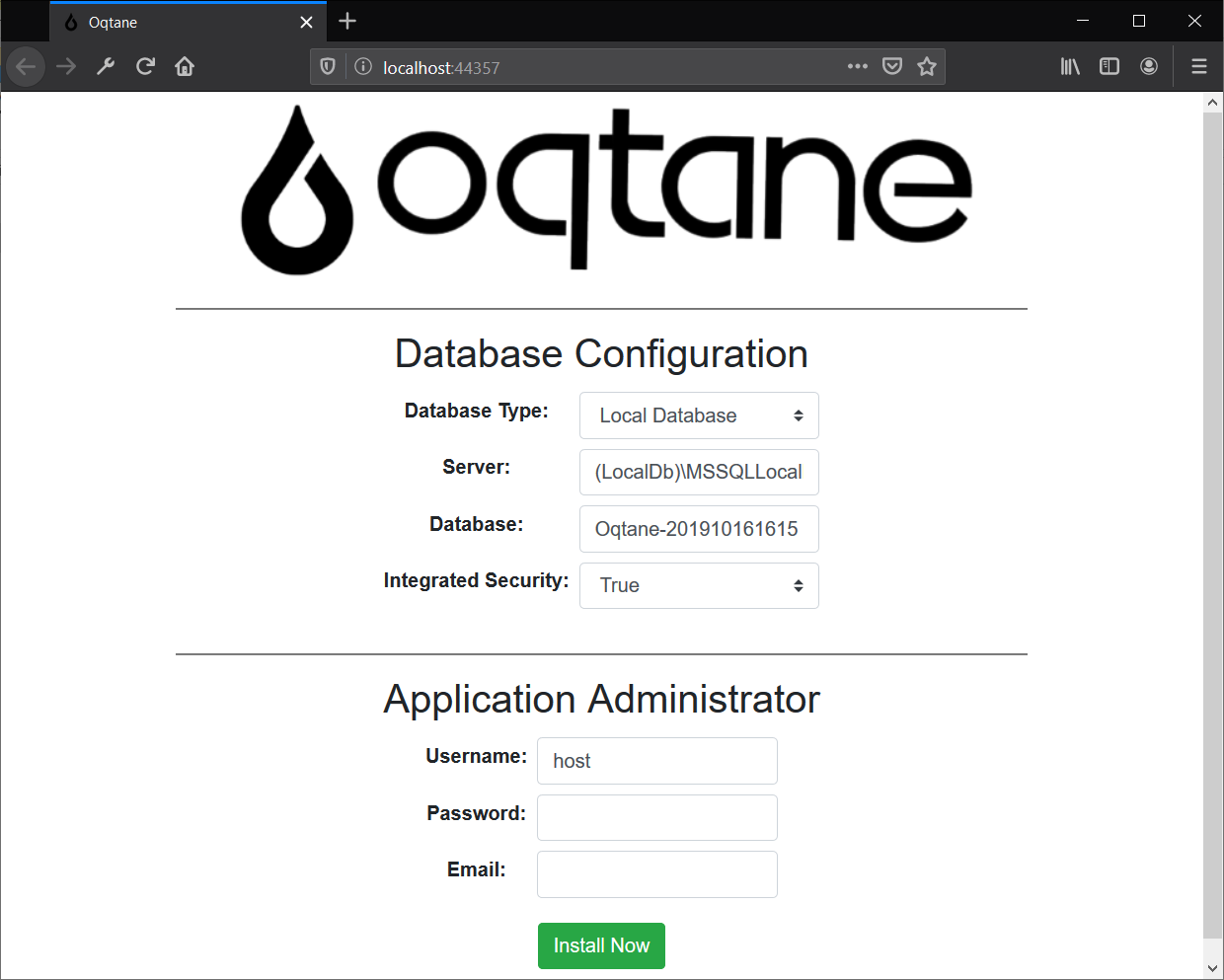Viewport: 1224px width, 980px height.
Task: Expand the Integrated Security dropdown
Action: pyautogui.click(x=699, y=585)
